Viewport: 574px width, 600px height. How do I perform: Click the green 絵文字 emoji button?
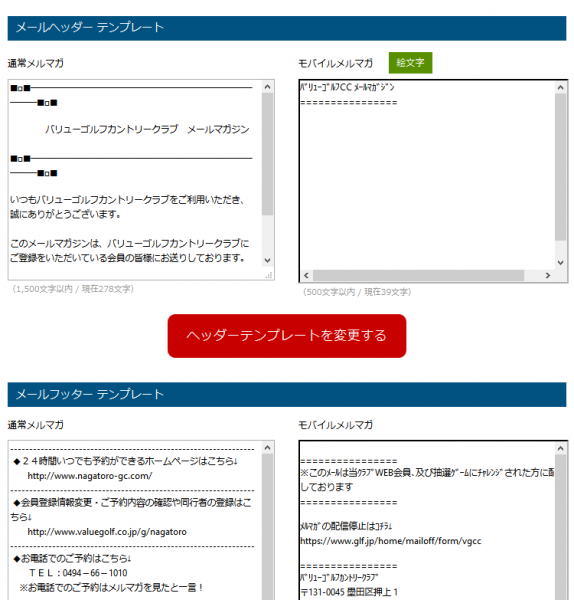click(x=410, y=63)
